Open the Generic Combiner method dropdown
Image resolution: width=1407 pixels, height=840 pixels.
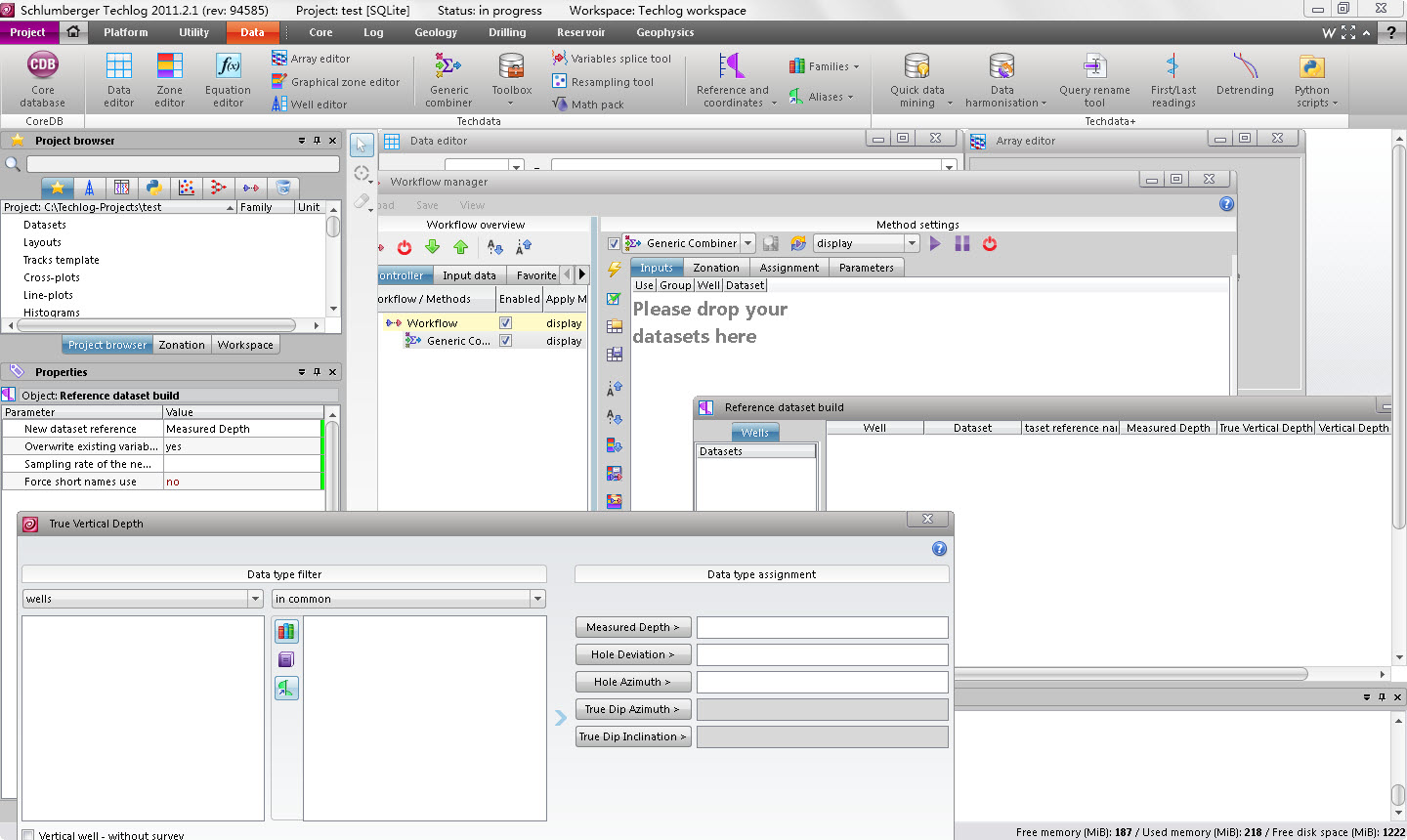point(747,243)
